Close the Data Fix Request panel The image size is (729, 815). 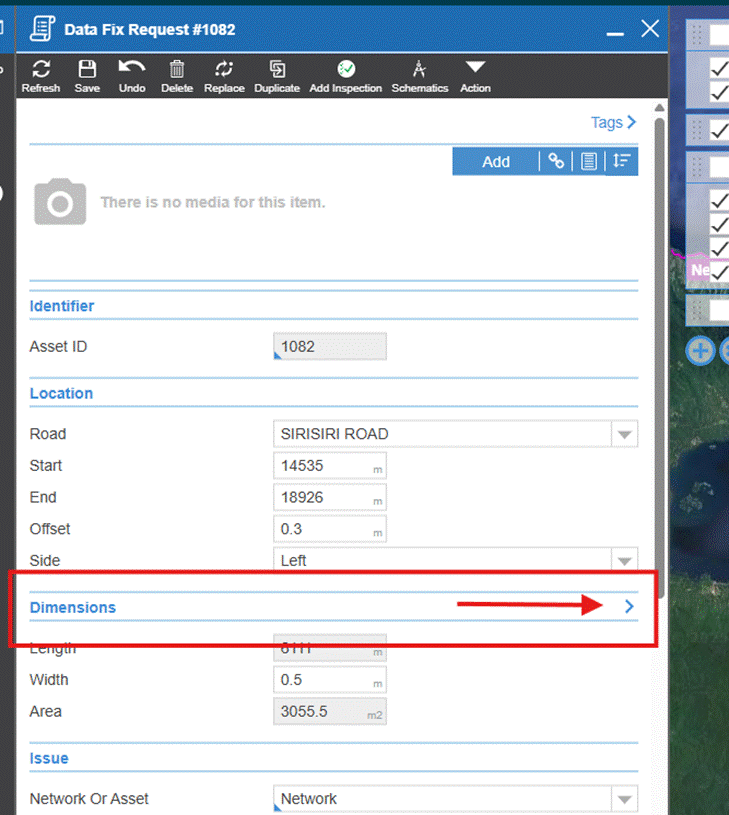(650, 29)
